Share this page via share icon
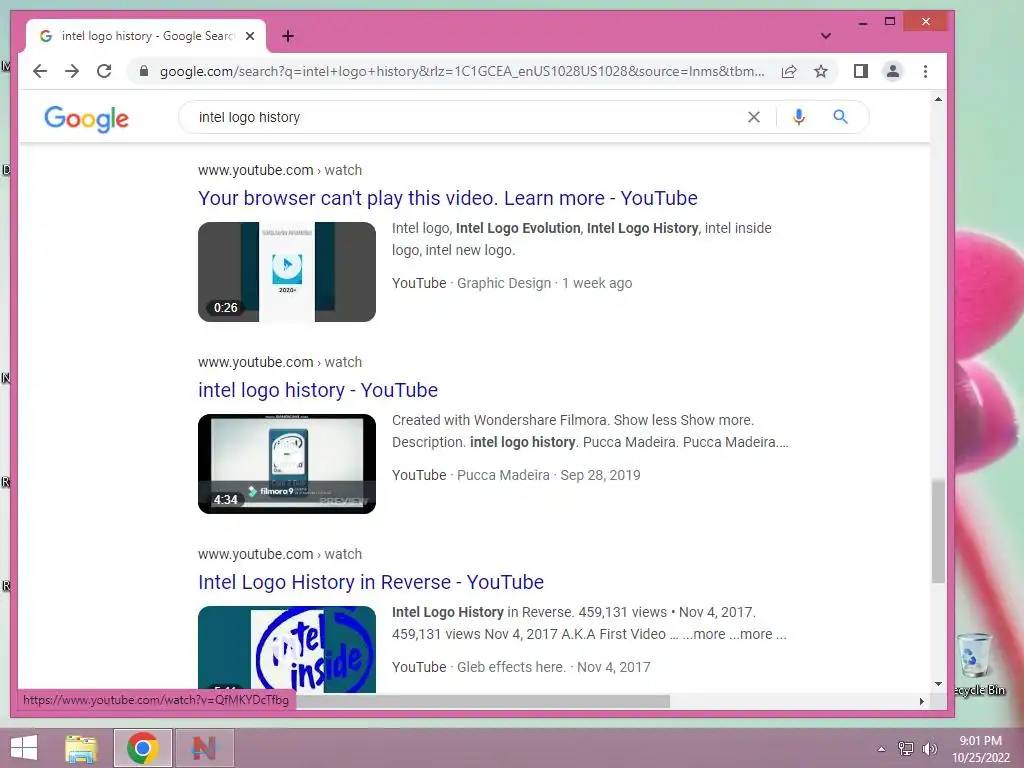The width and height of the screenshot is (1024, 768). pyautogui.click(x=789, y=71)
